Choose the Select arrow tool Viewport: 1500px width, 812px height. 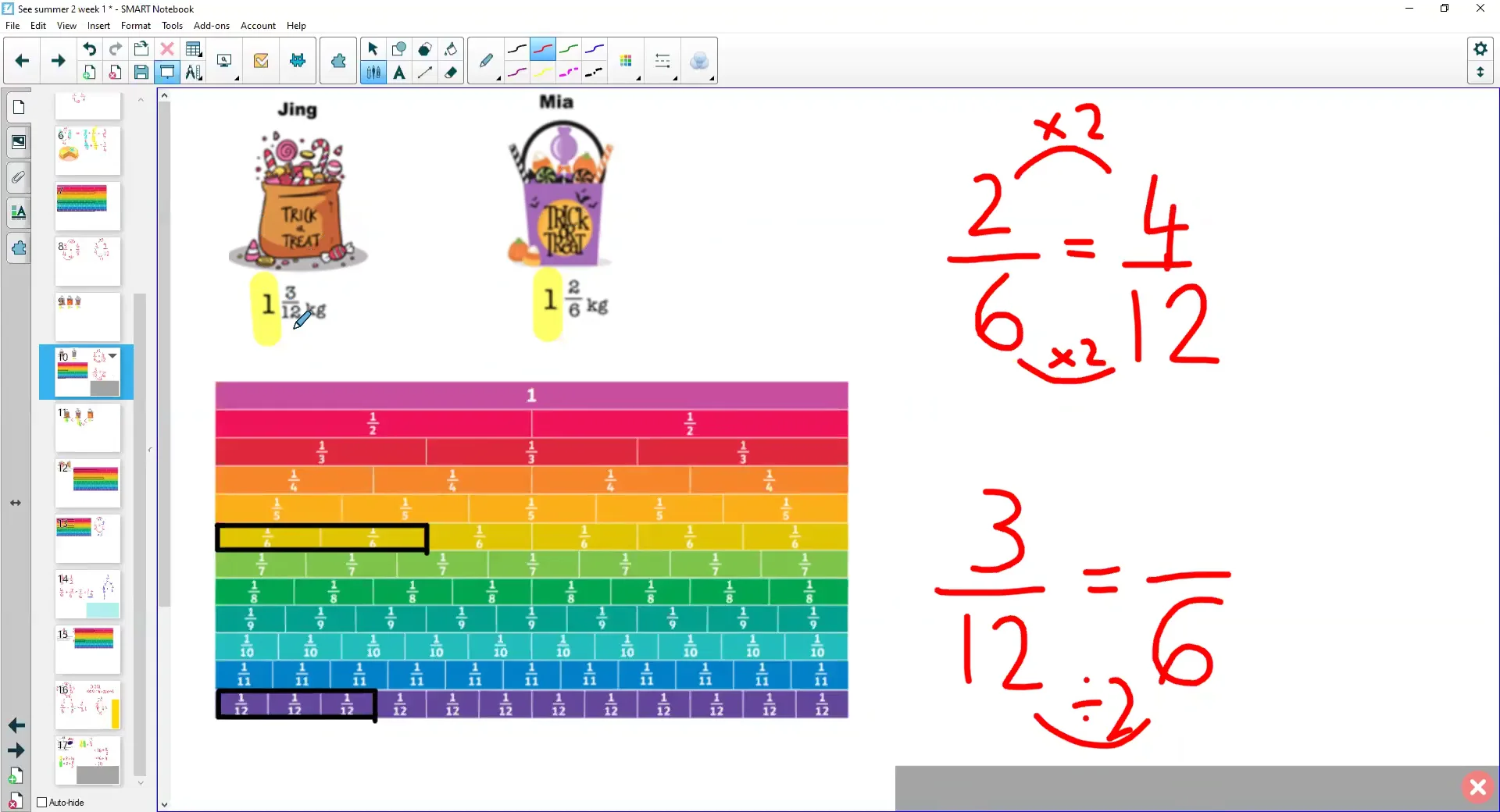(x=373, y=49)
